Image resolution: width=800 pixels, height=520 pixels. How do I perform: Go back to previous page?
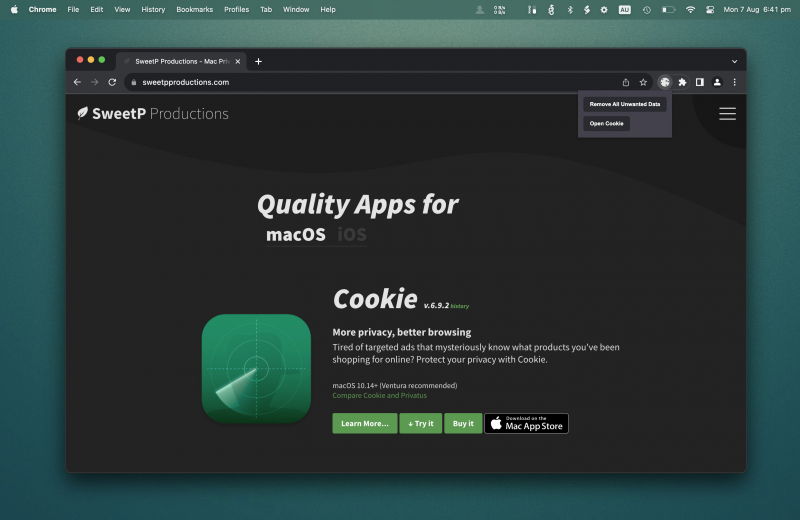77,82
